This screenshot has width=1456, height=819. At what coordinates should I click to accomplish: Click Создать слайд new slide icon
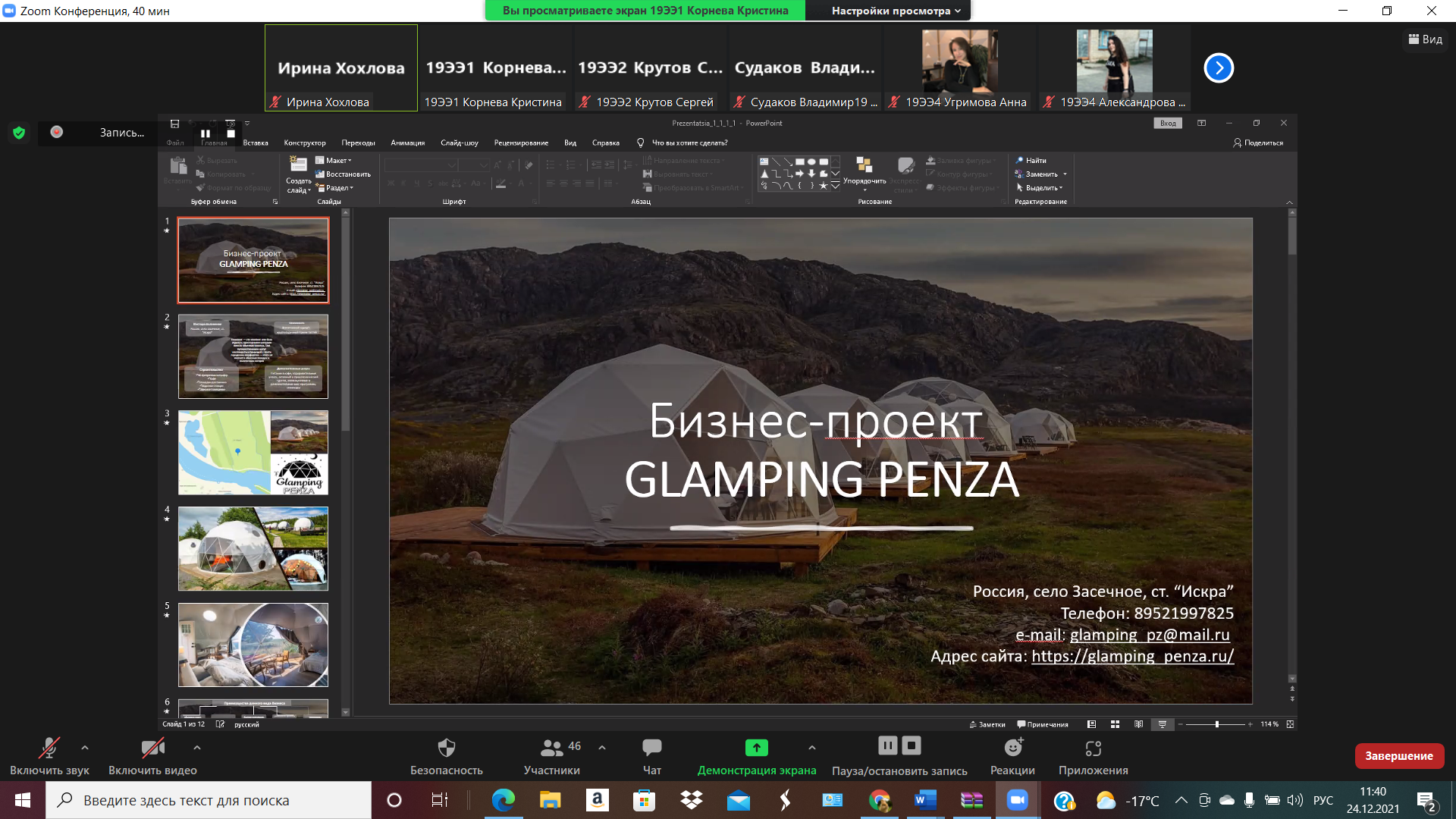[299, 165]
